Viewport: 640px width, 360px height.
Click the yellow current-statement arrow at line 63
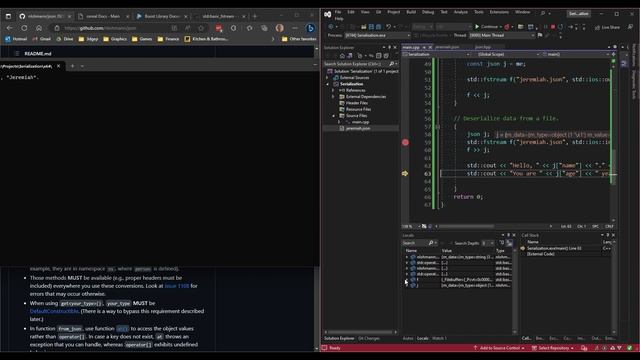point(405,173)
